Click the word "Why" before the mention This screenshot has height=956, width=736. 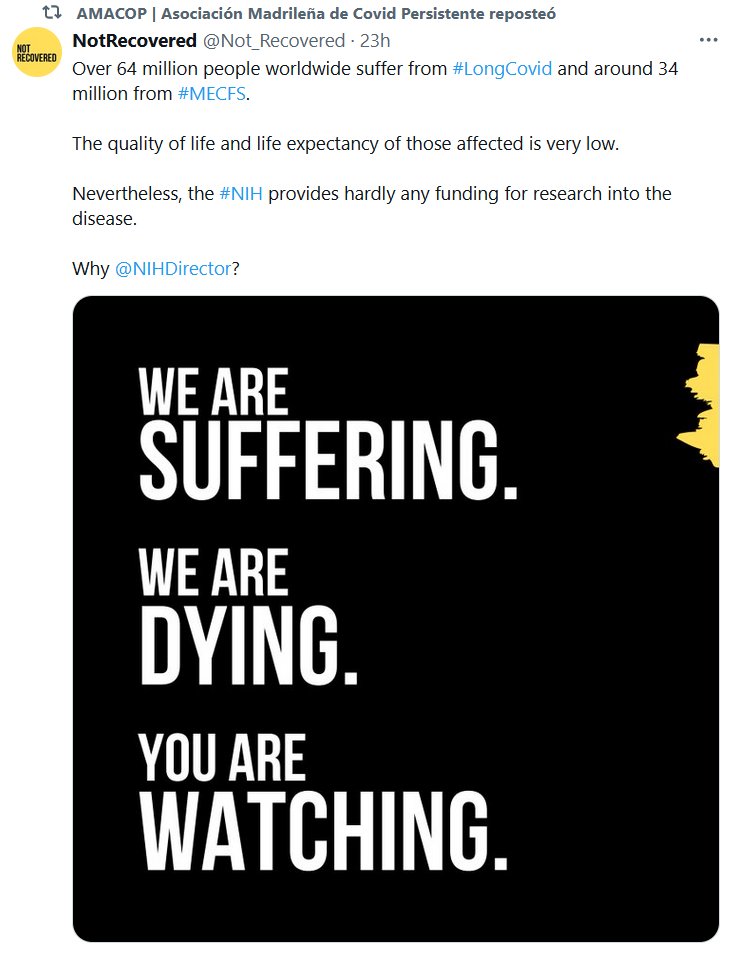coord(91,268)
